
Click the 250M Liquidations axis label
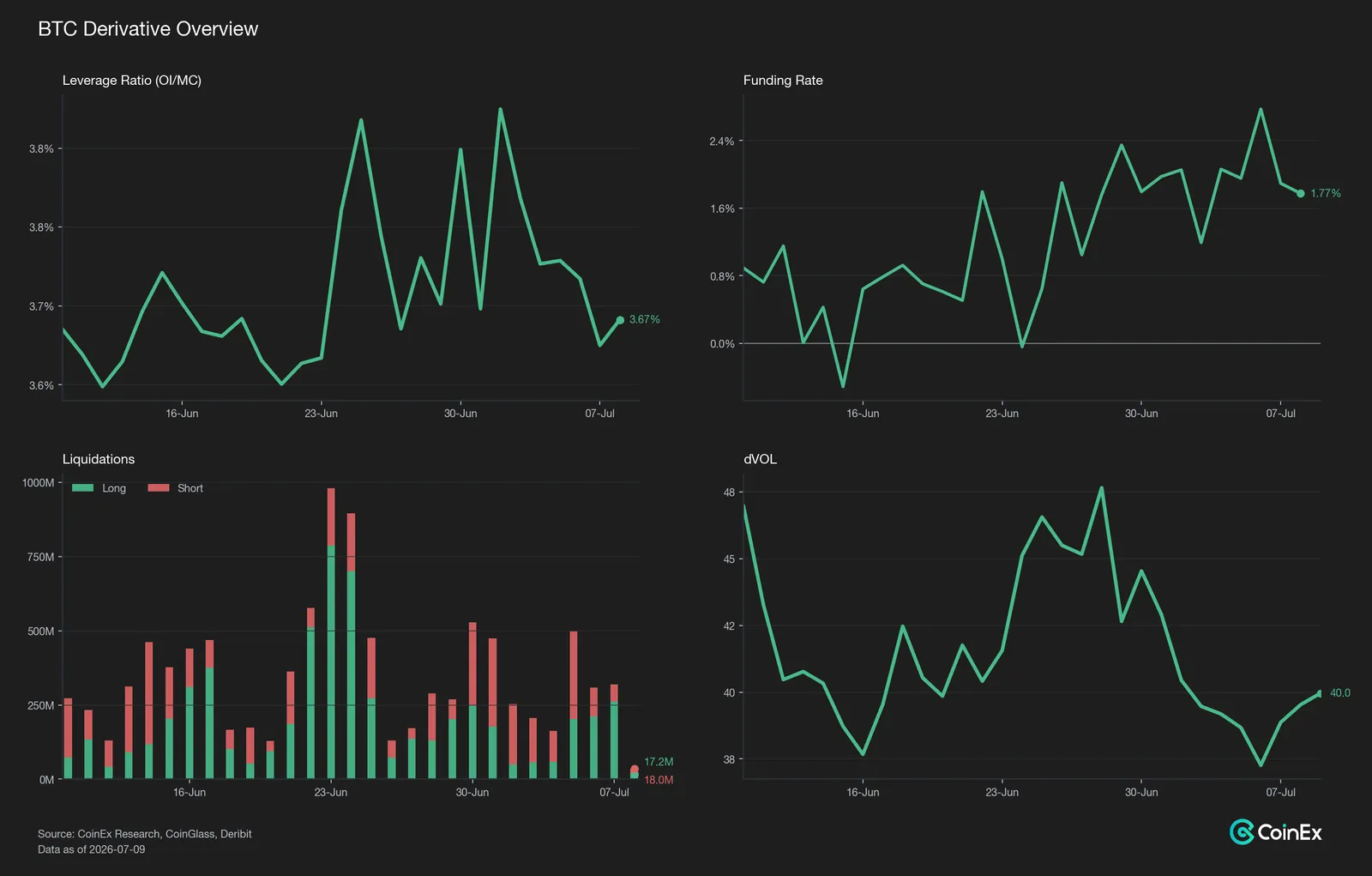tap(40, 706)
